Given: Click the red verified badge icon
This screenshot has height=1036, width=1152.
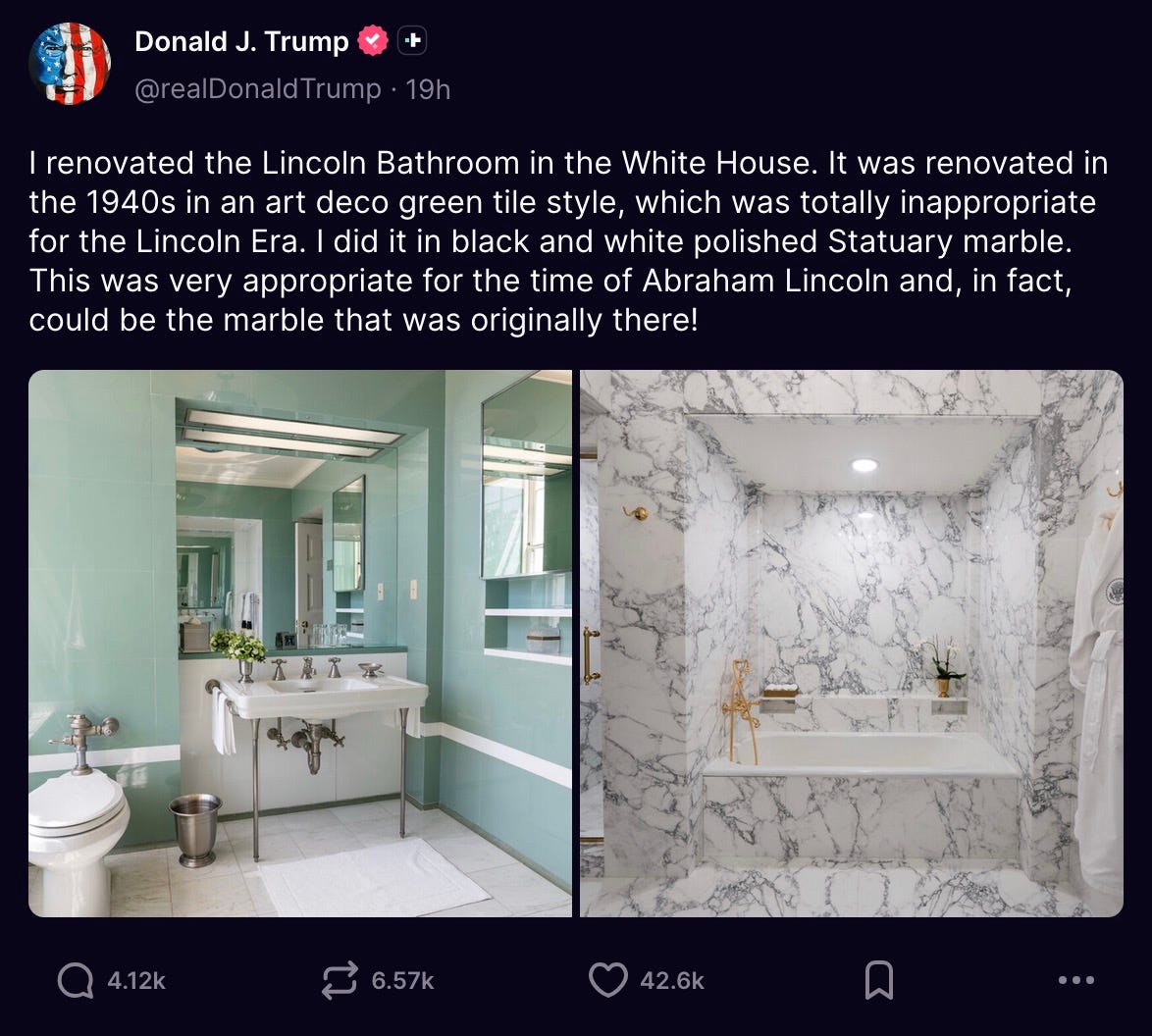Looking at the screenshot, I should click(x=373, y=40).
